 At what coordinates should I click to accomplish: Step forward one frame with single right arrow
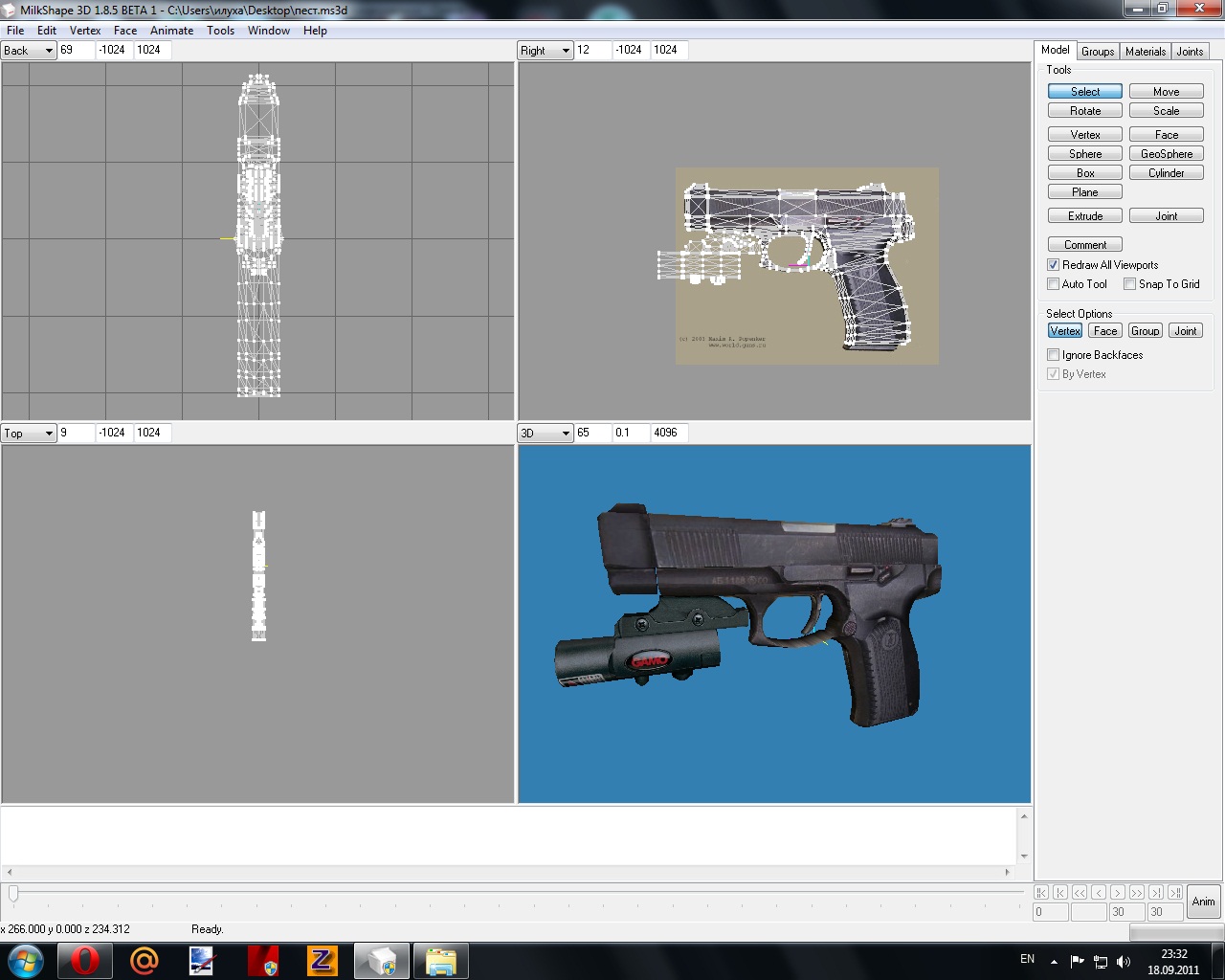click(1117, 892)
